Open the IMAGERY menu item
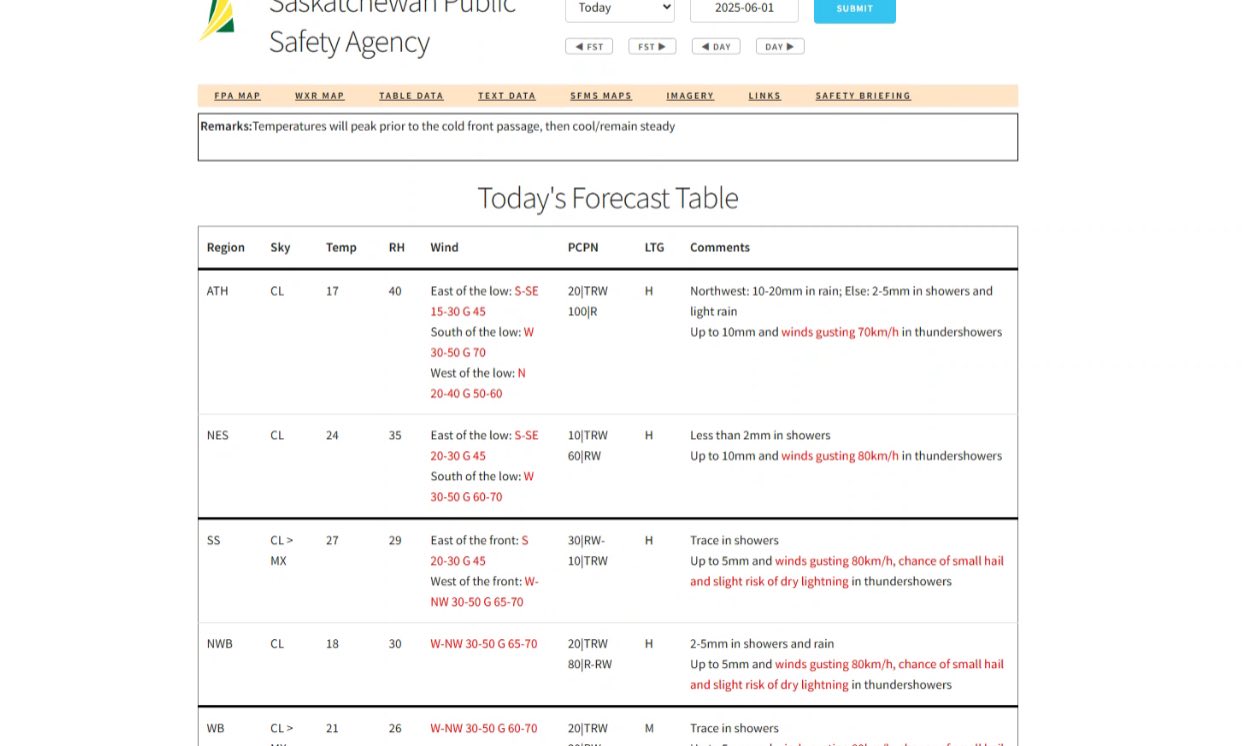1244x746 pixels. click(690, 96)
